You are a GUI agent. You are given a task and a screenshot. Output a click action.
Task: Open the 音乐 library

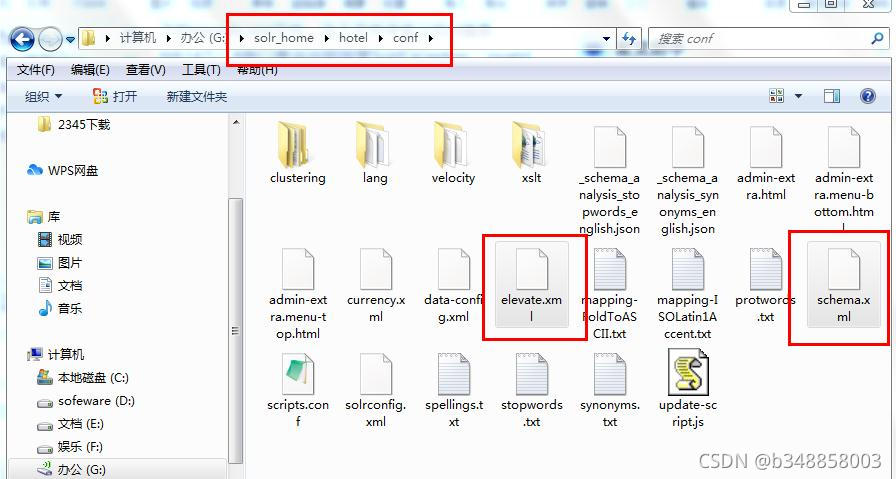tap(60, 308)
